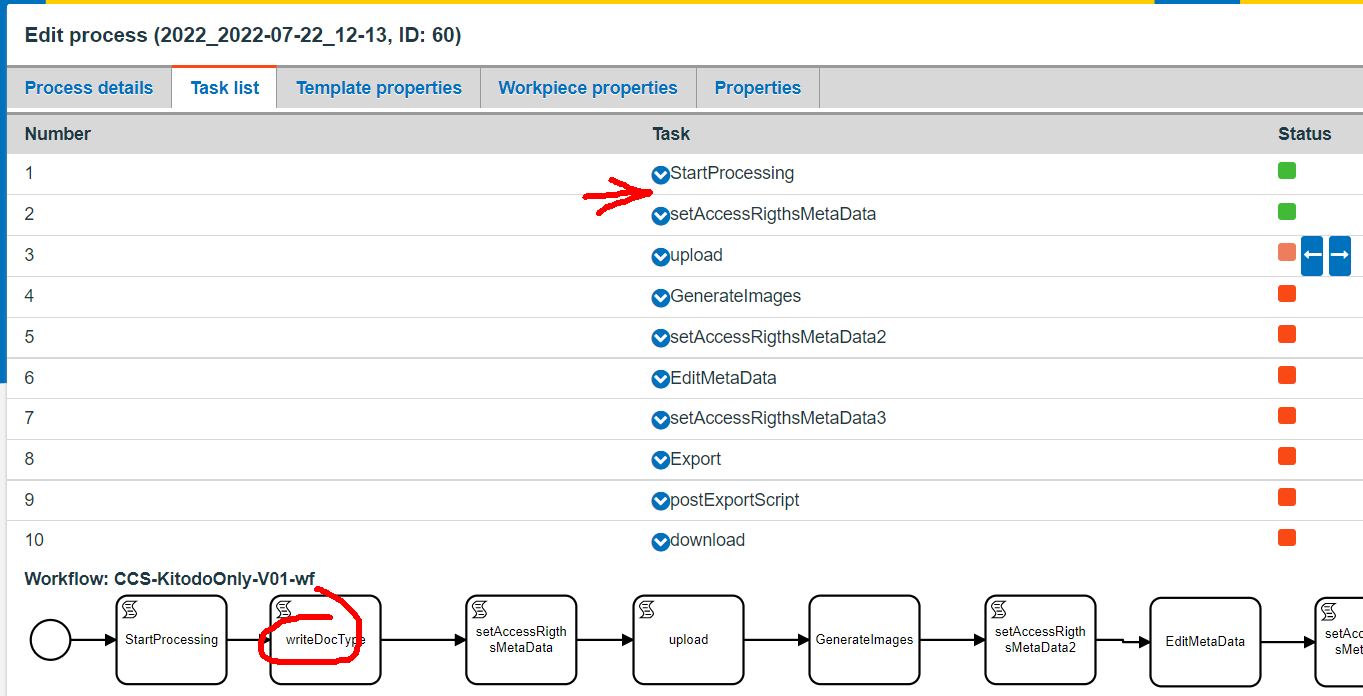
Task: Move upload task forward using the right arrow button
Action: point(1340,256)
